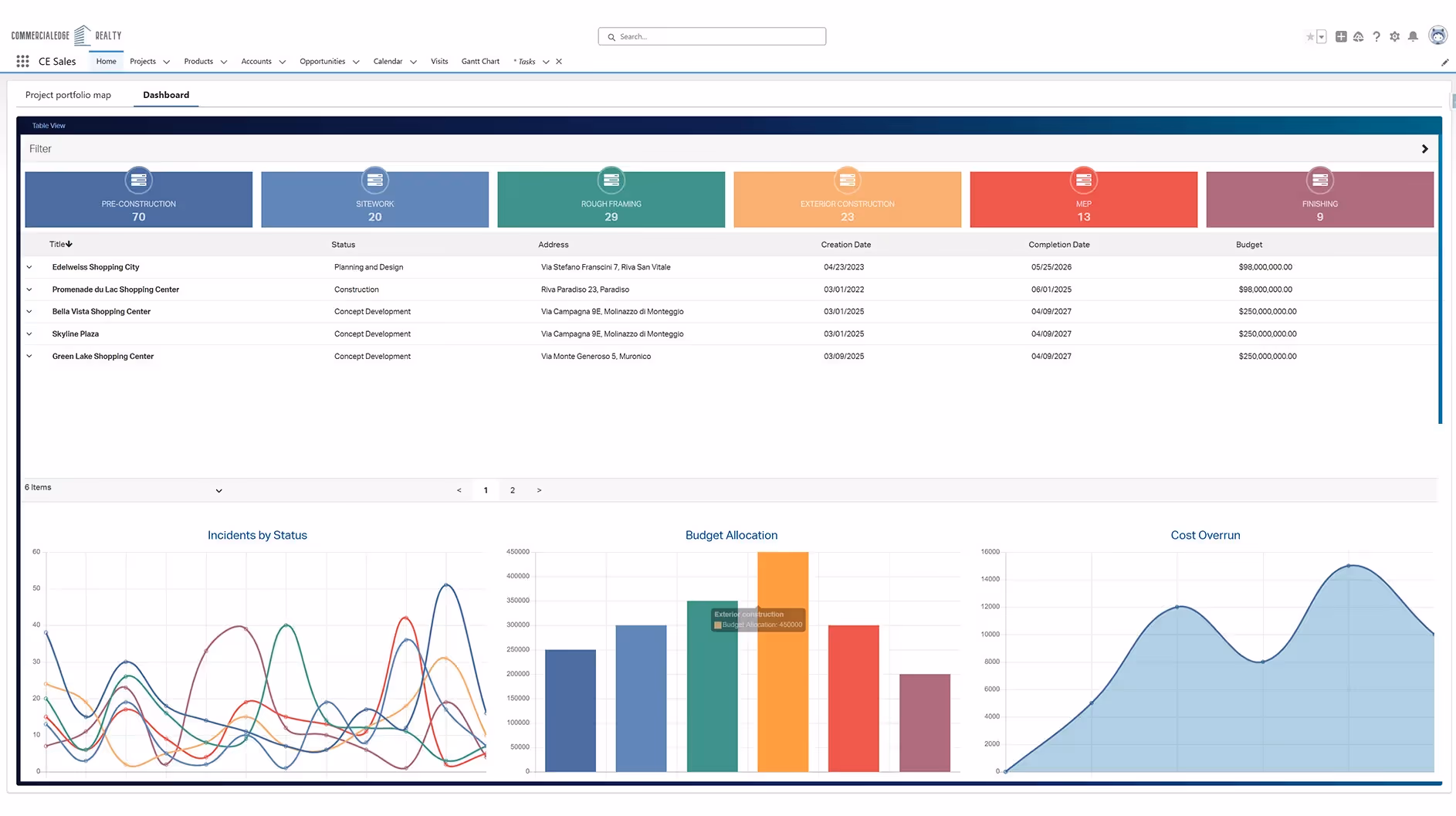Expand the Projects menu chevron
1456x816 pixels.
tap(166, 62)
